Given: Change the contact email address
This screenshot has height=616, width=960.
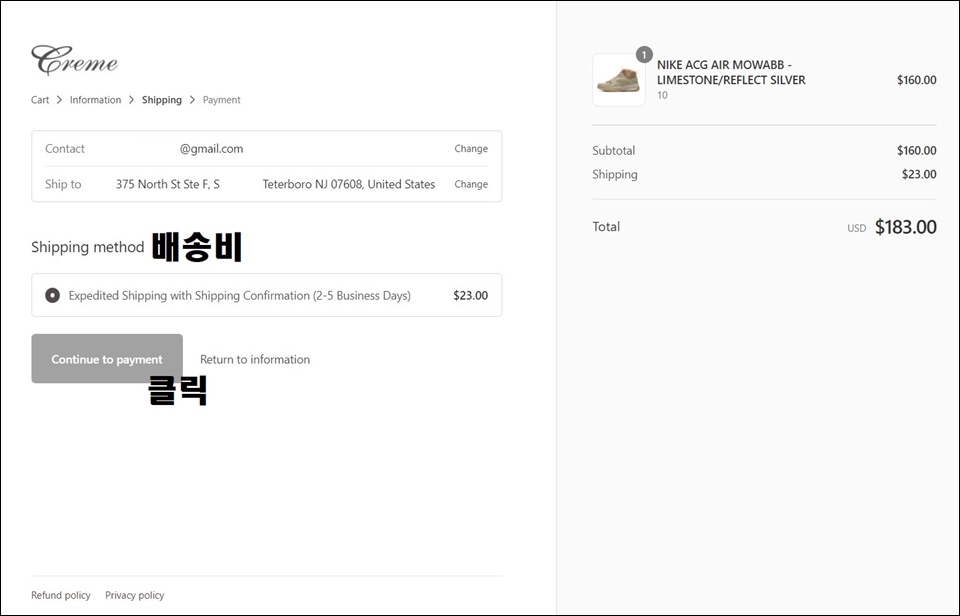Looking at the screenshot, I should point(471,148).
